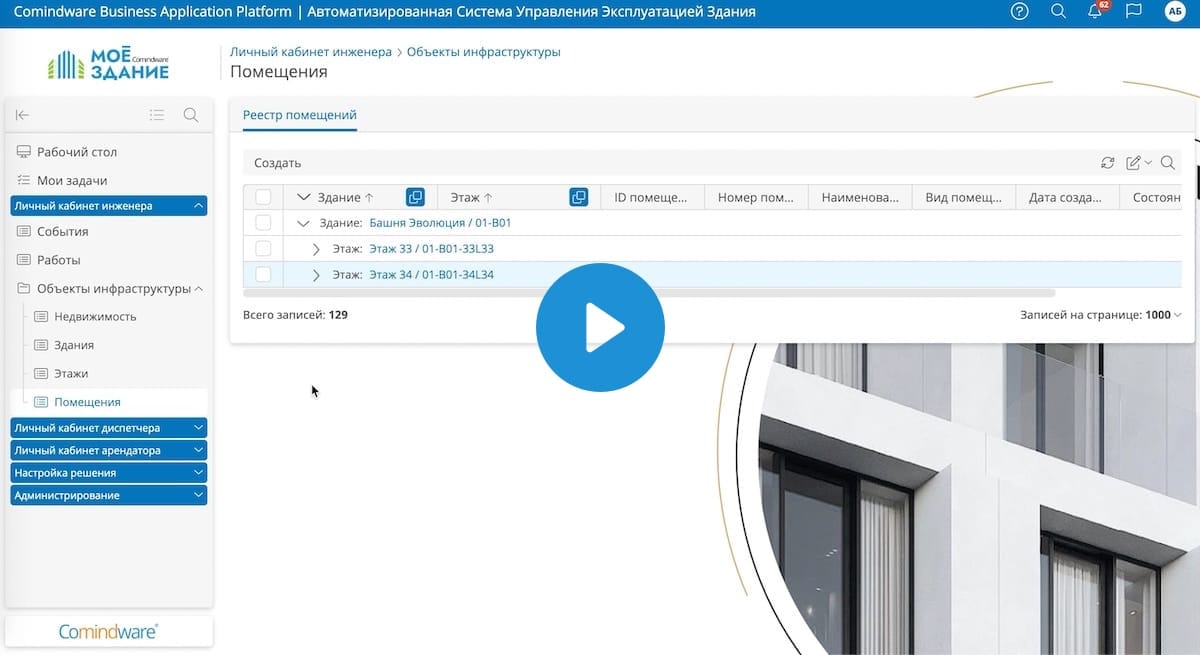Screen dimensions: 1200x655
Task: Go to Работы in the sidebar
Action: point(59,260)
